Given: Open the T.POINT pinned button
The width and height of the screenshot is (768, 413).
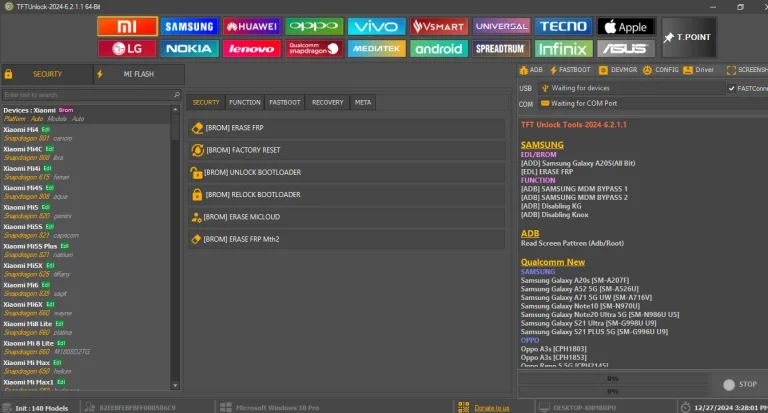Looking at the screenshot, I should (x=687, y=37).
